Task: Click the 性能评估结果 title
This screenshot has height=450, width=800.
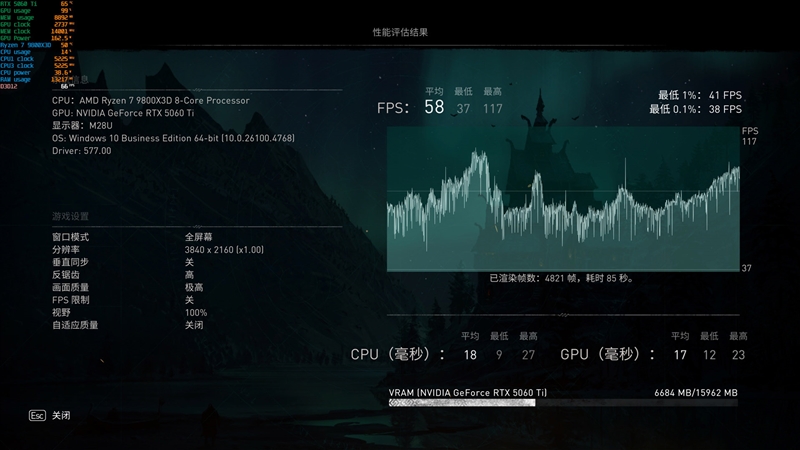Action: pyautogui.click(x=400, y=32)
